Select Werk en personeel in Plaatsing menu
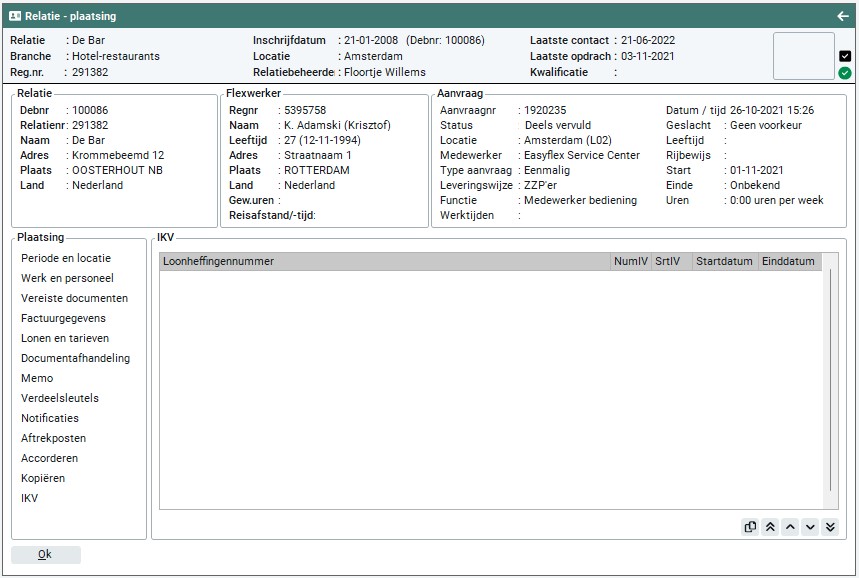This screenshot has width=859, height=578. tap(67, 278)
